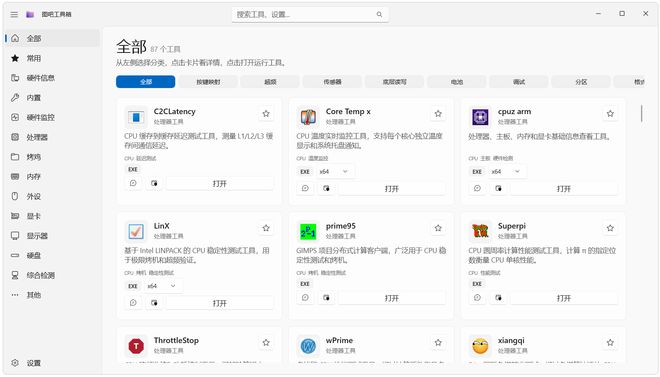Image resolution: width=660 pixels, height=377 pixels.
Task: Open the 全部 home icon in the sidebar
Action: [15, 38]
